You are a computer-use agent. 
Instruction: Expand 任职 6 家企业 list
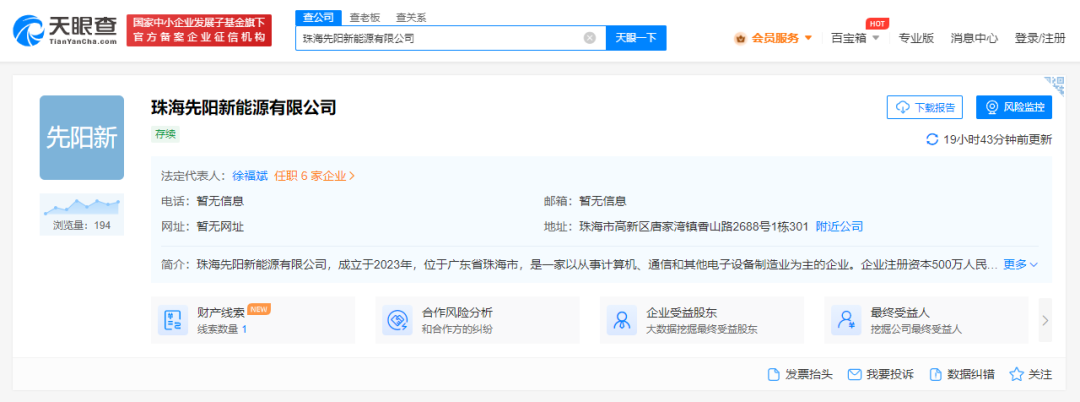pos(315,176)
